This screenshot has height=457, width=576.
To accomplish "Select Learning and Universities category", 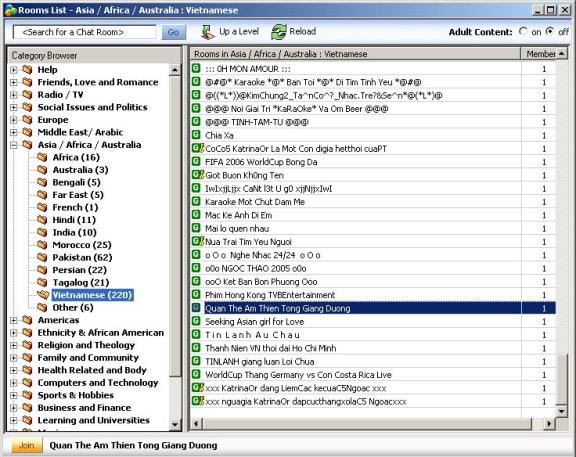I will coord(94,420).
